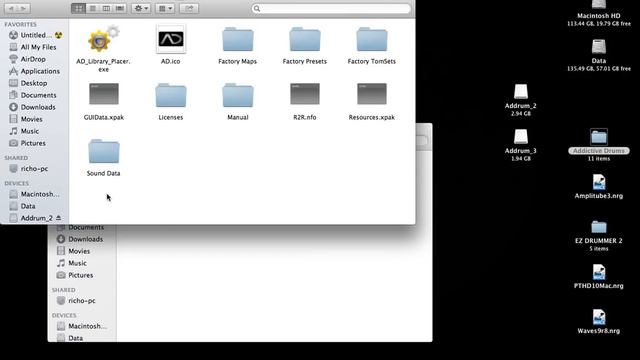Click the Finder search field

(331, 8)
